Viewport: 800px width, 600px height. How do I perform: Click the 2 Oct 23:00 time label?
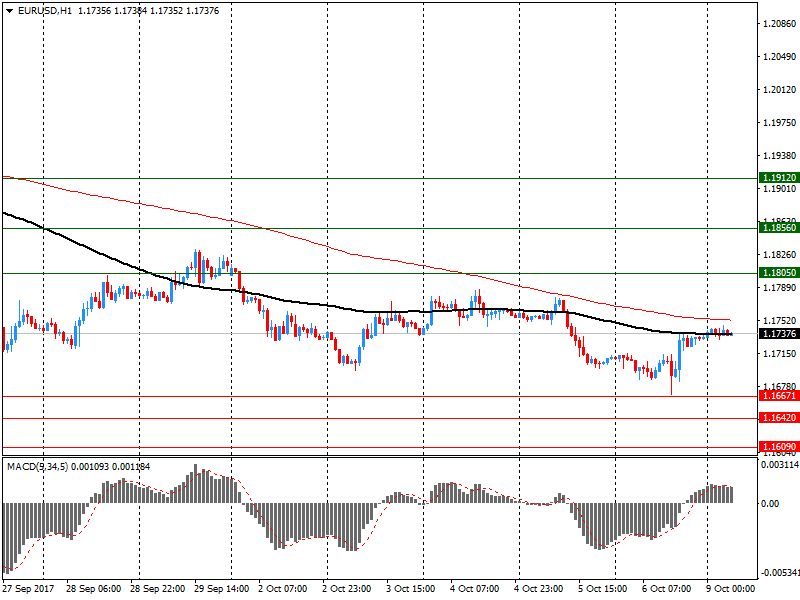coord(347,589)
